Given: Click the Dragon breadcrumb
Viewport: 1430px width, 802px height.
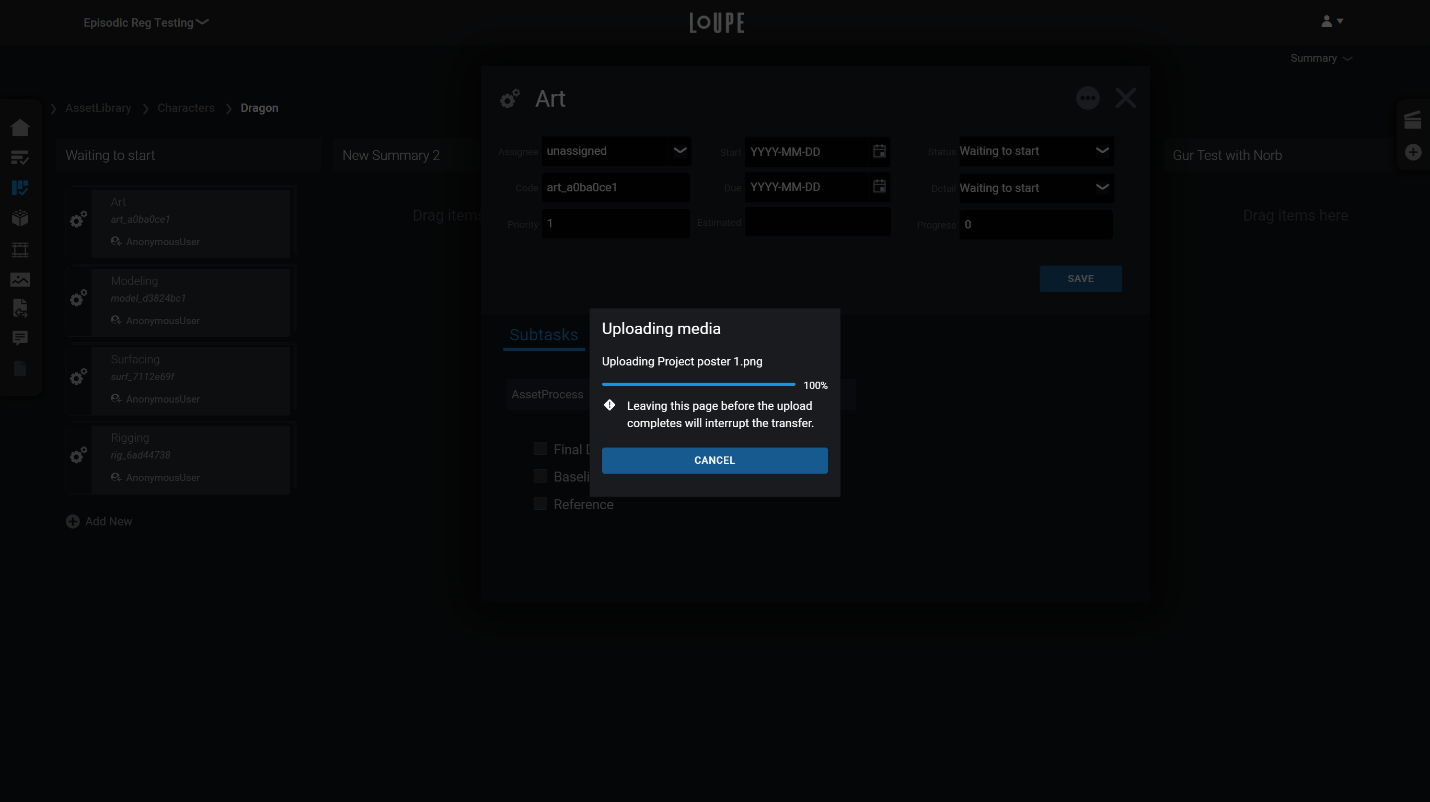Looking at the screenshot, I should (x=259, y=108).
